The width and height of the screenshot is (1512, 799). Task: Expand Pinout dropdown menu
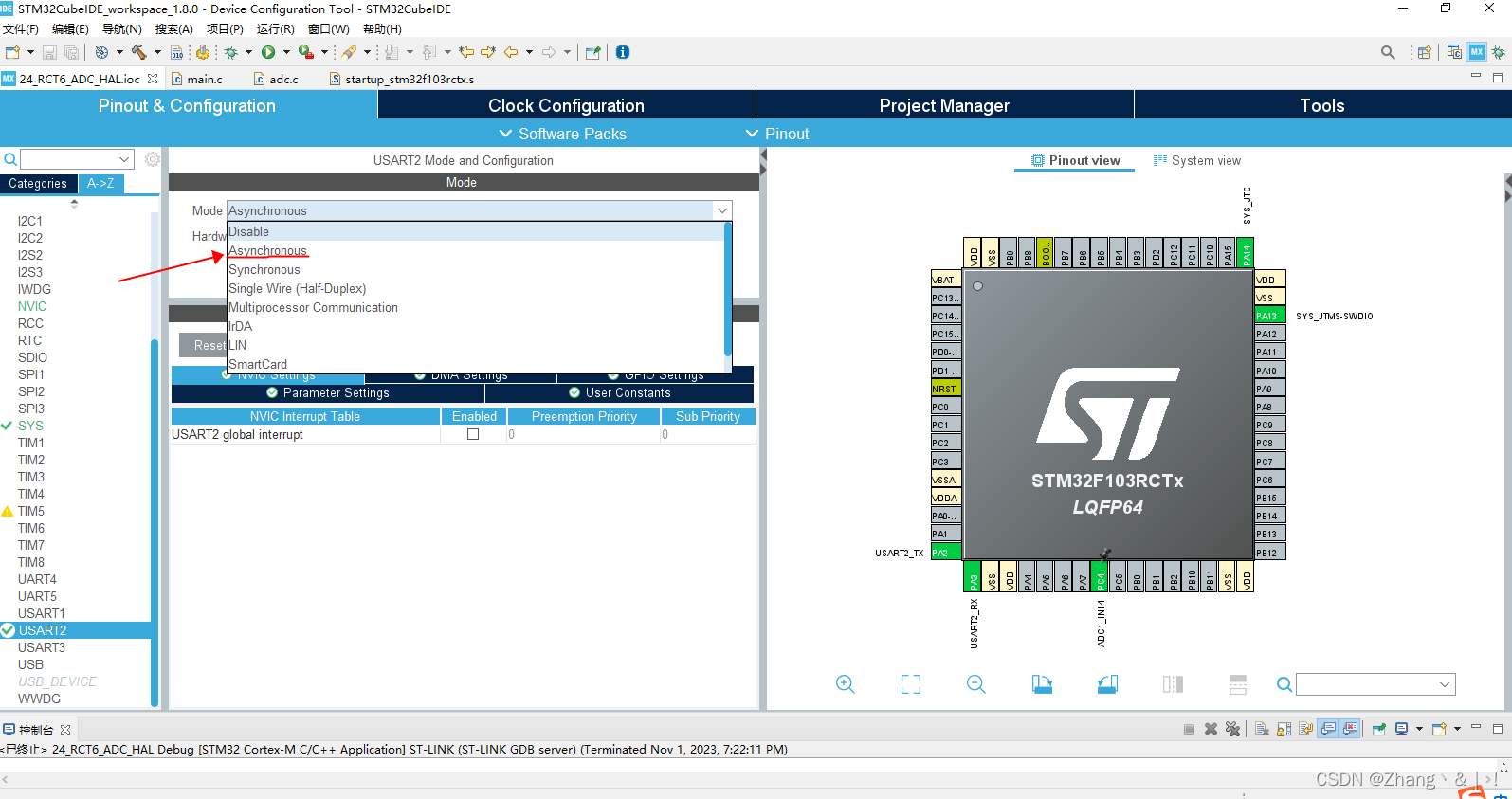pos(777,134)
